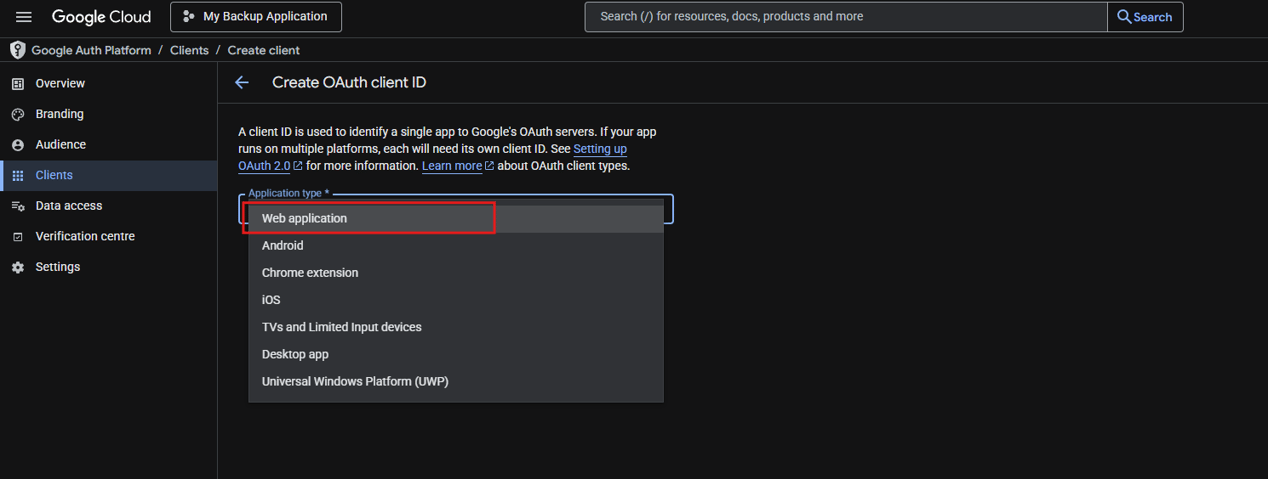Click the Application type dropdown field
Image resolution: width=1268 pixels, height=479 pixels.
456,208
